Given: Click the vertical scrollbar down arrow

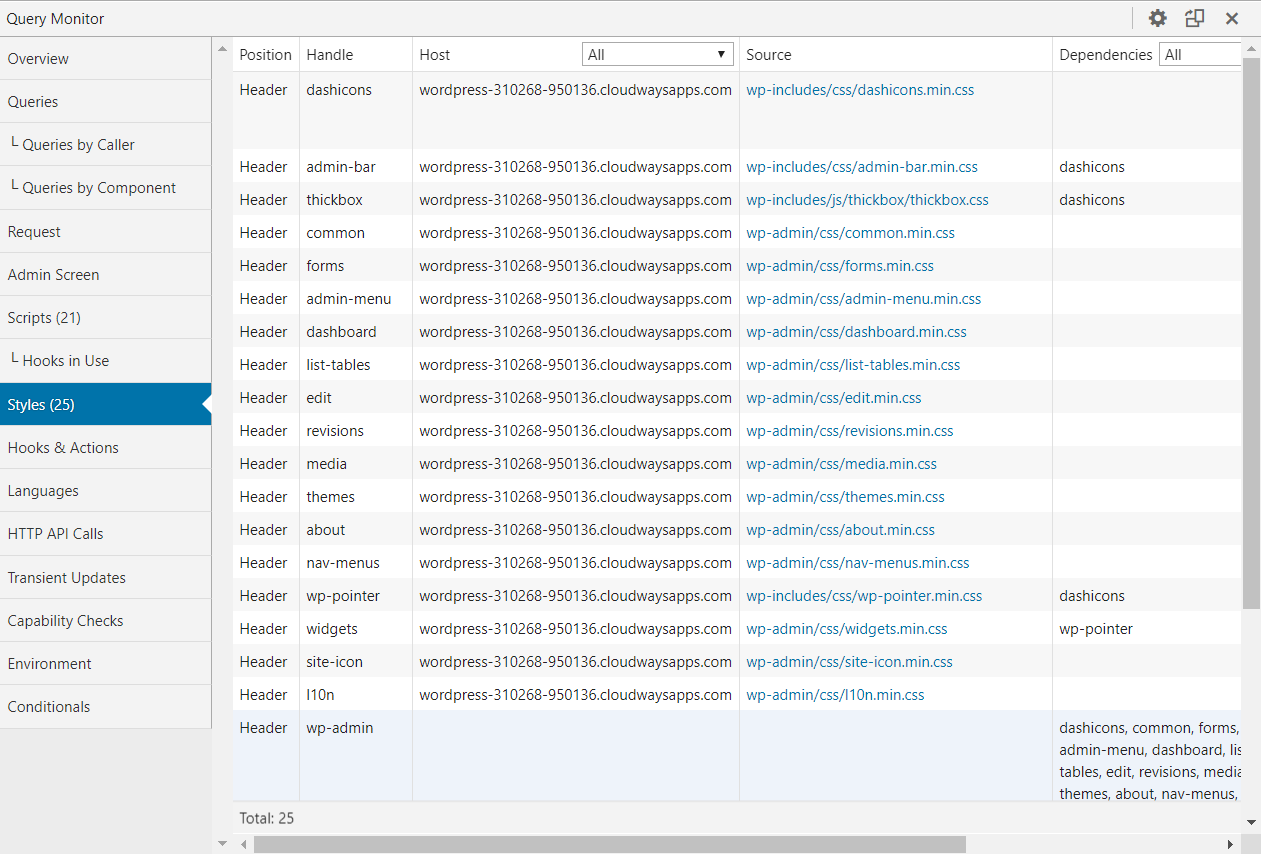Looking at the screenshot, I should 1251,822.
